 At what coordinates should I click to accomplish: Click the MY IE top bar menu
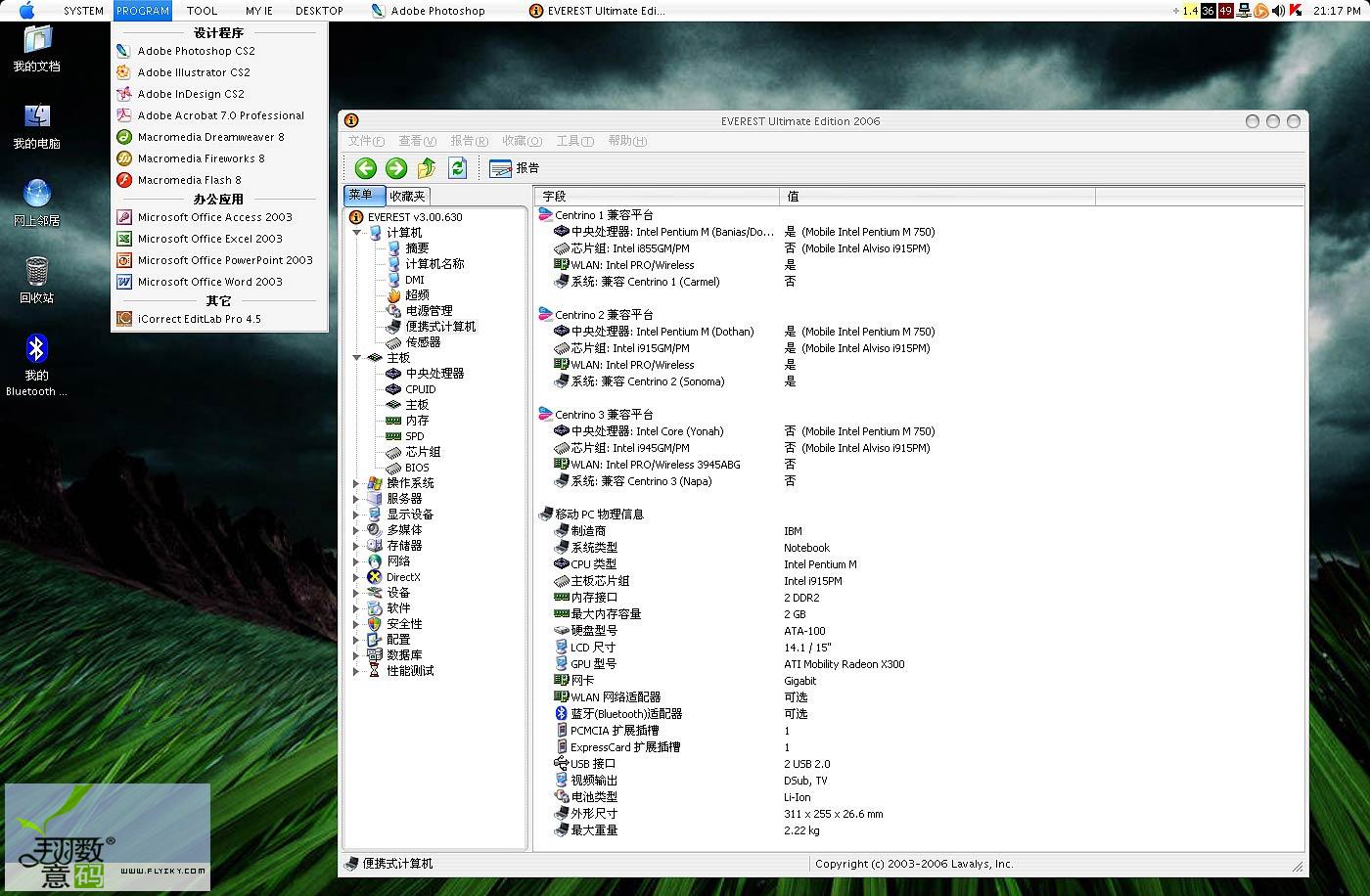(x=259, y=11)
